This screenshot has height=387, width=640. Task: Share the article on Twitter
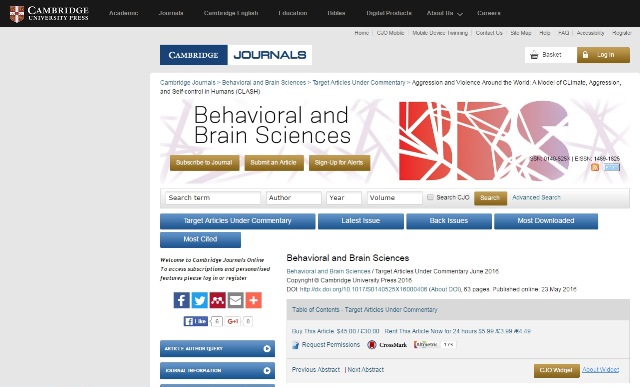point(200,300)
